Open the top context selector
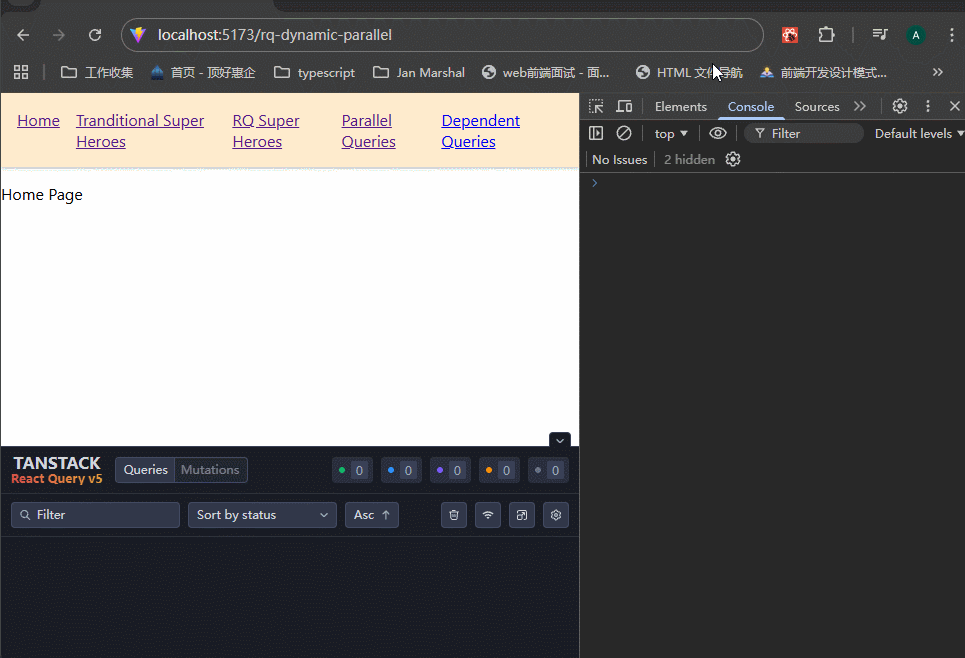The height and width of the screenshot is (658, 965). [x=671, y=133]
